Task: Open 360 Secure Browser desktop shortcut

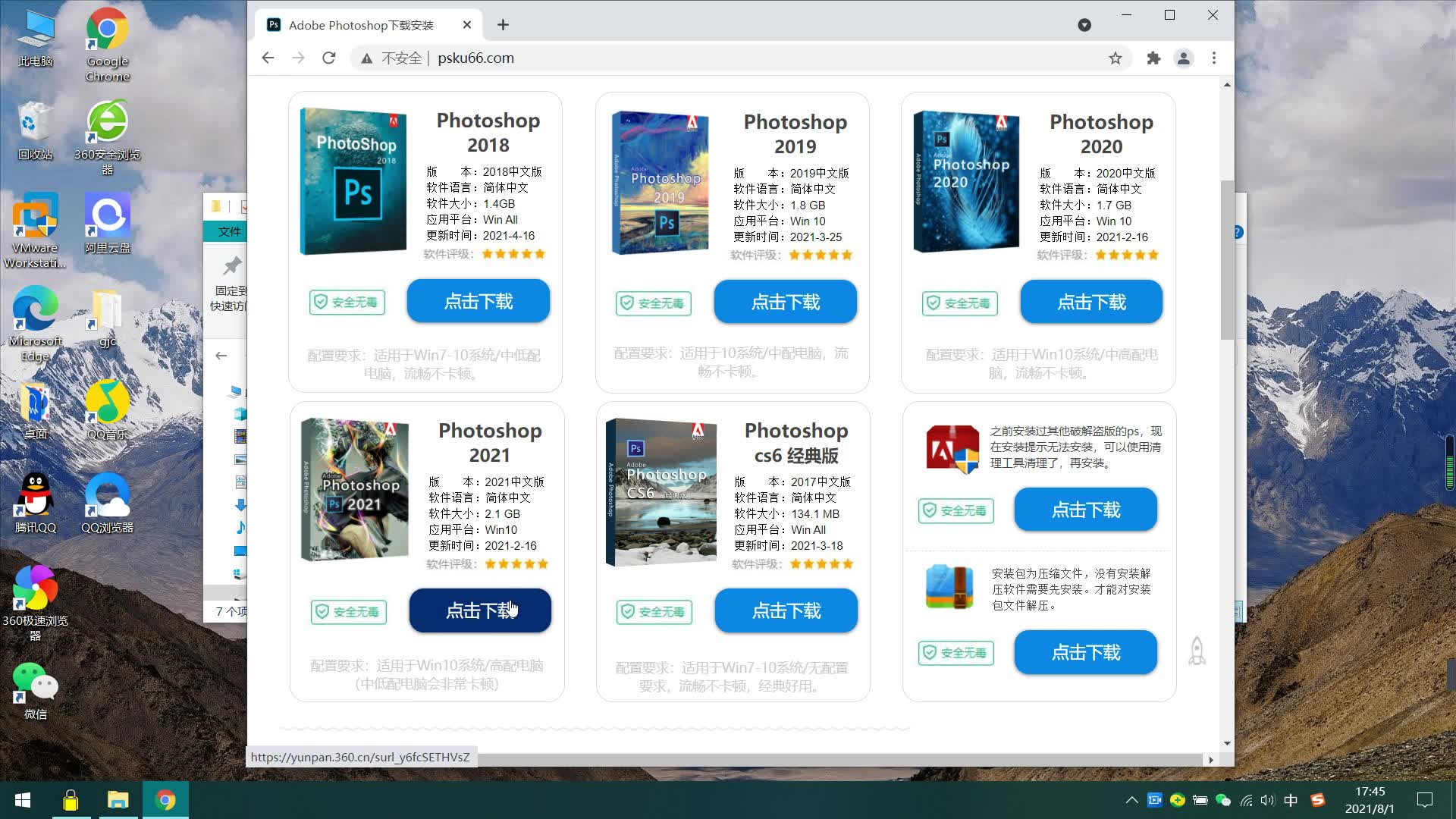Action: [x=108, y=138]
